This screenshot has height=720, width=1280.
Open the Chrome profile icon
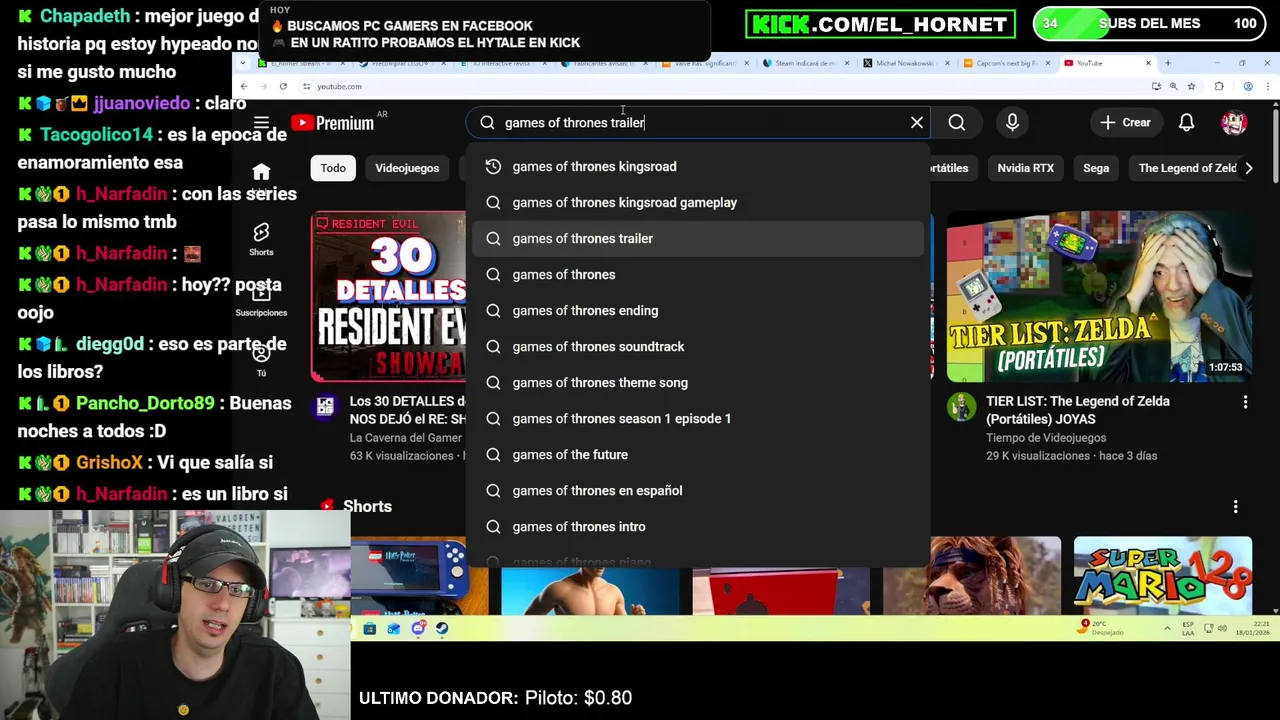(1248, 86)
